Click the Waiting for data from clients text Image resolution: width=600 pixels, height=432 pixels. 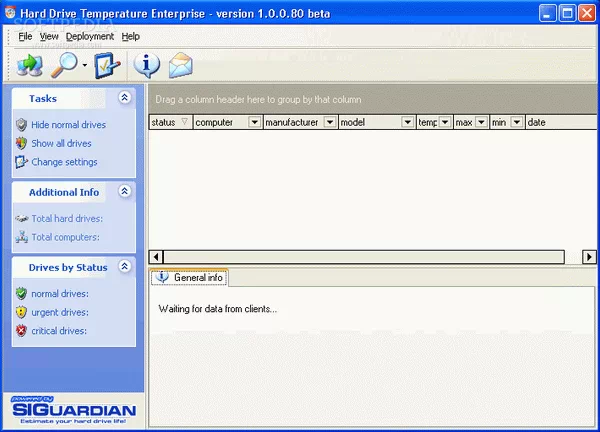(218, 309)
